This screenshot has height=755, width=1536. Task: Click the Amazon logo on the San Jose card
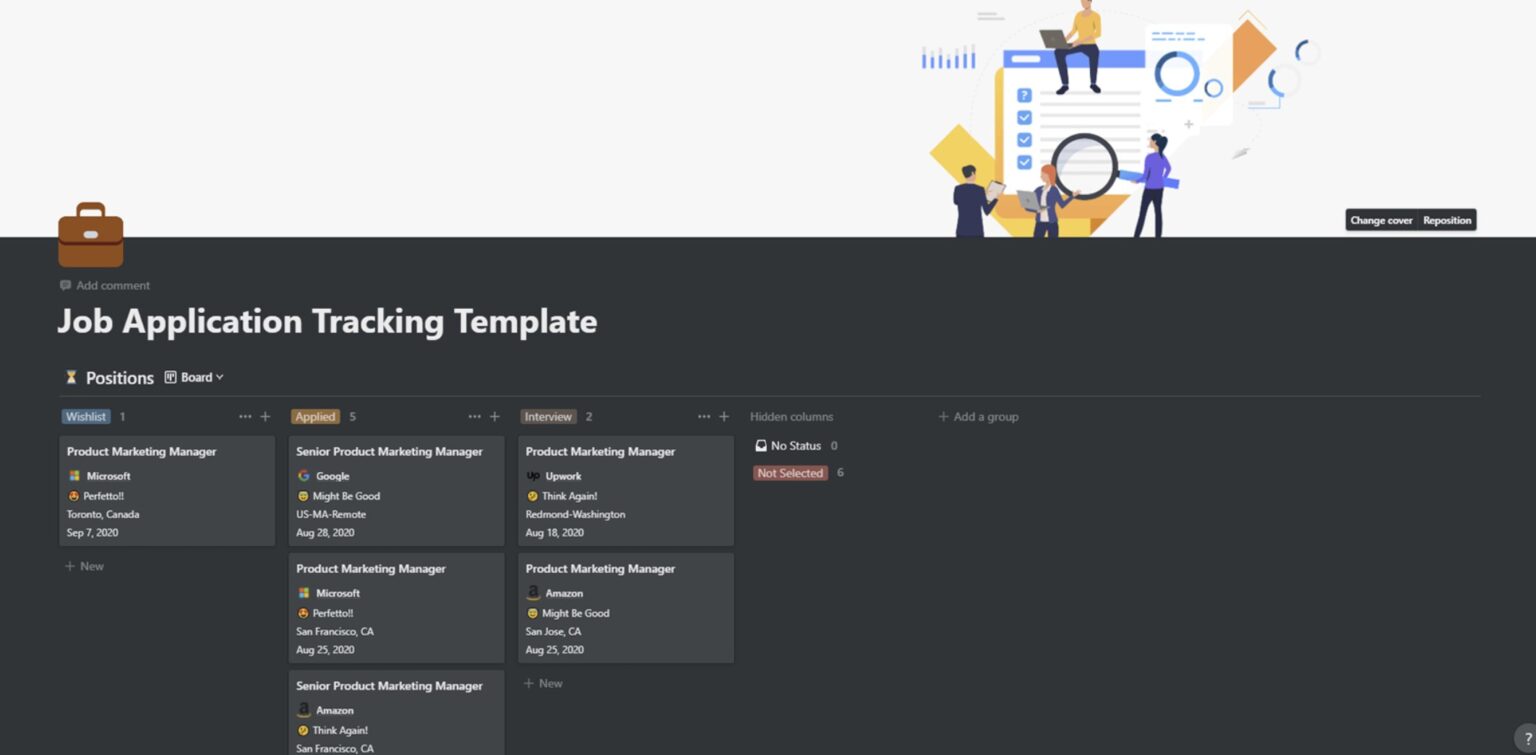point(533,593)
